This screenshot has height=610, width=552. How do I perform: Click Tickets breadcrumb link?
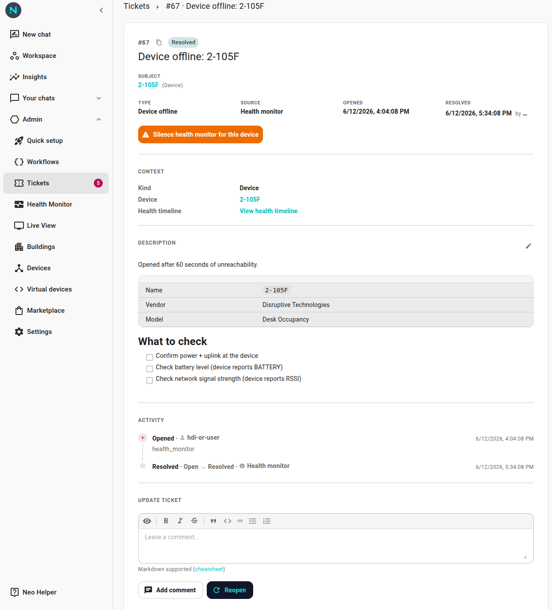click(137, 6)
